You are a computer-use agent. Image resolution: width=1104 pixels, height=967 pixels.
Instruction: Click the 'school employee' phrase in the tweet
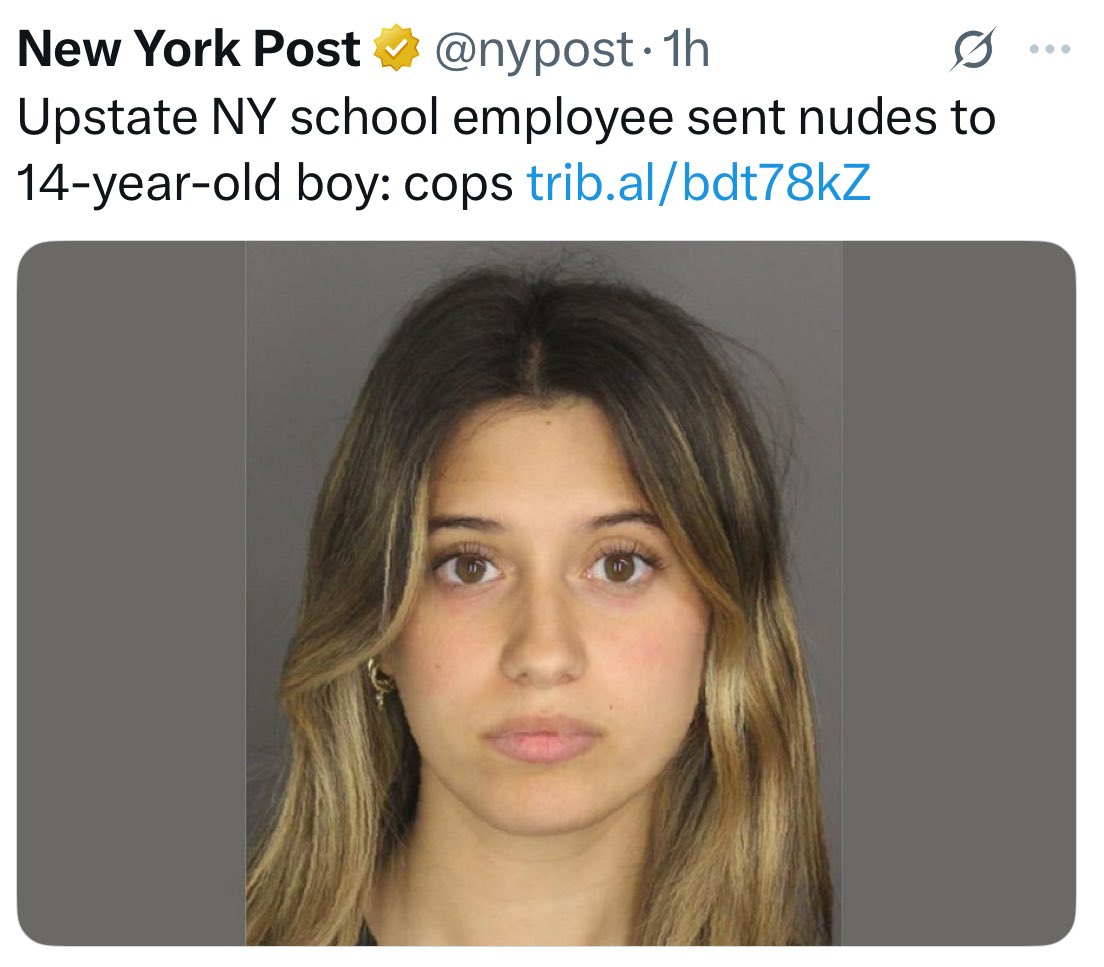482,118
